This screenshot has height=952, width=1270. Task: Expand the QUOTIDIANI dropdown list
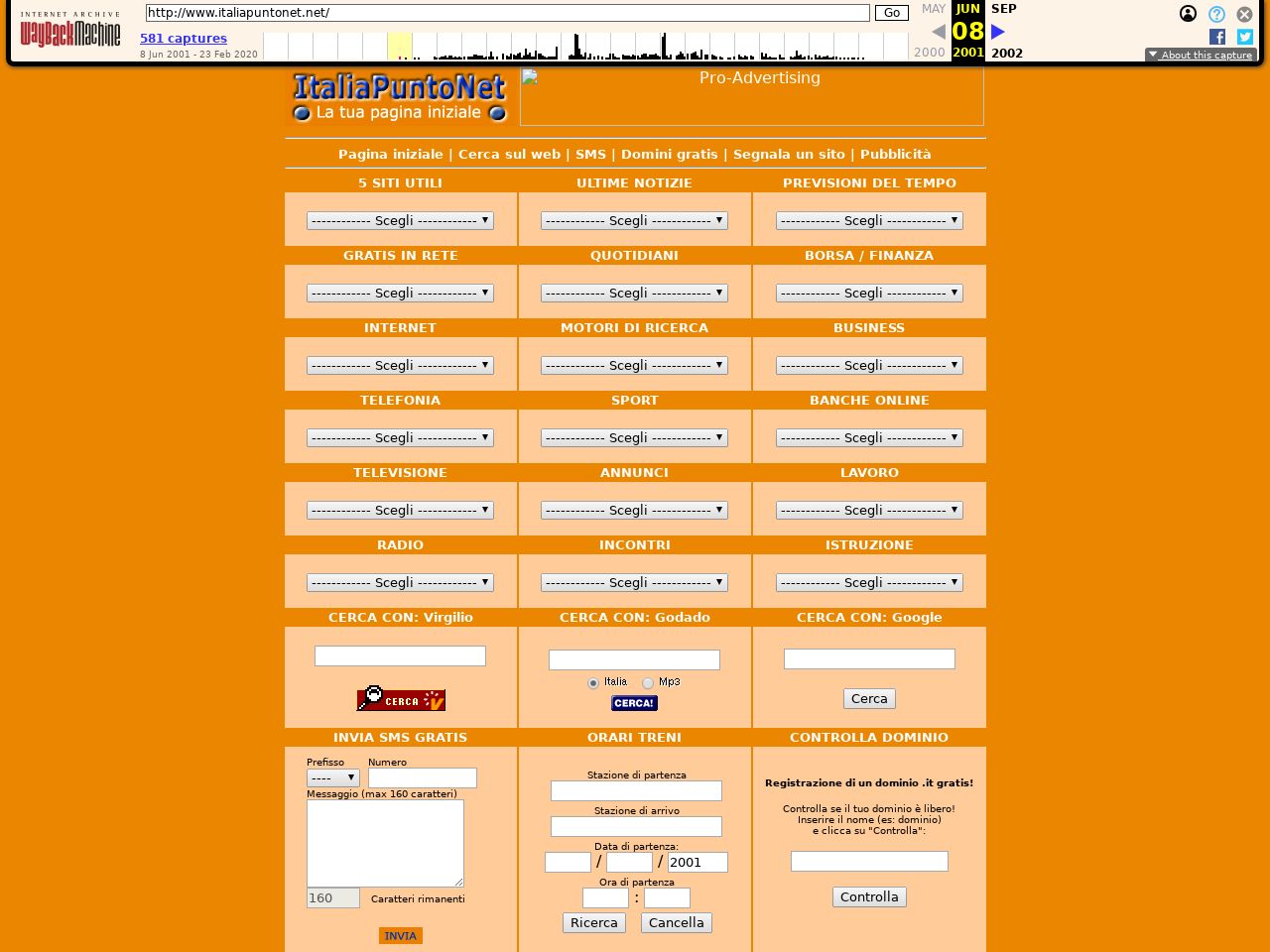[x=634, y=294]
